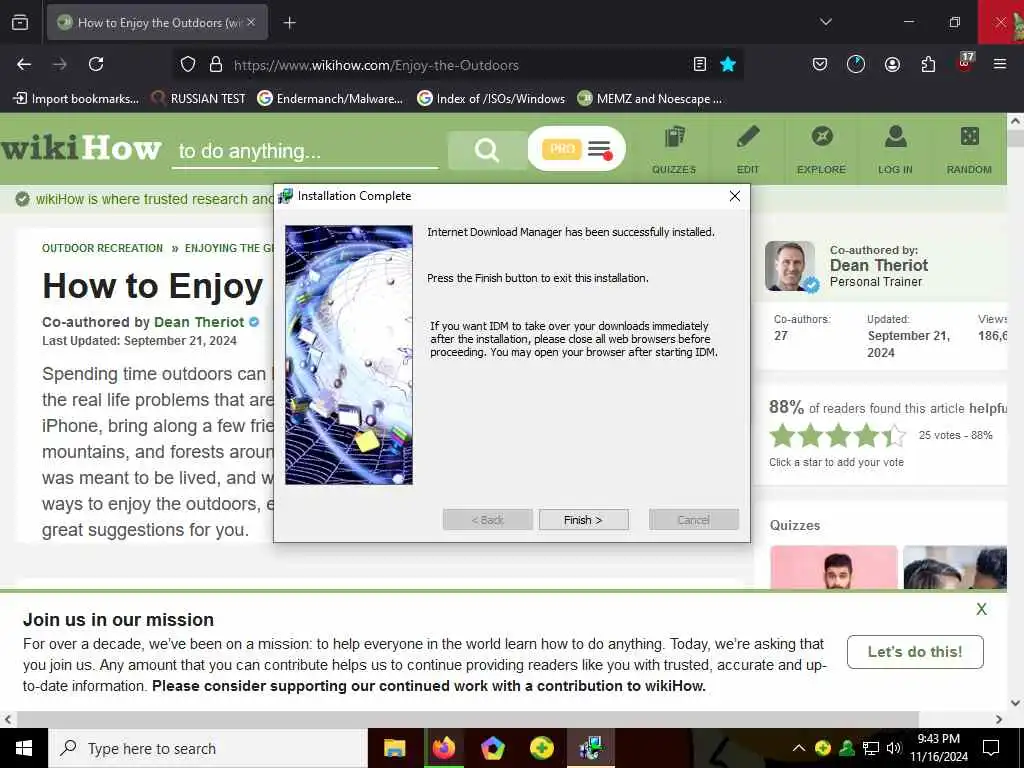This screenshot has width=1024, height=768.
Task: Dismiss the Join us mission banner
Action: click(x=981, y=609)
